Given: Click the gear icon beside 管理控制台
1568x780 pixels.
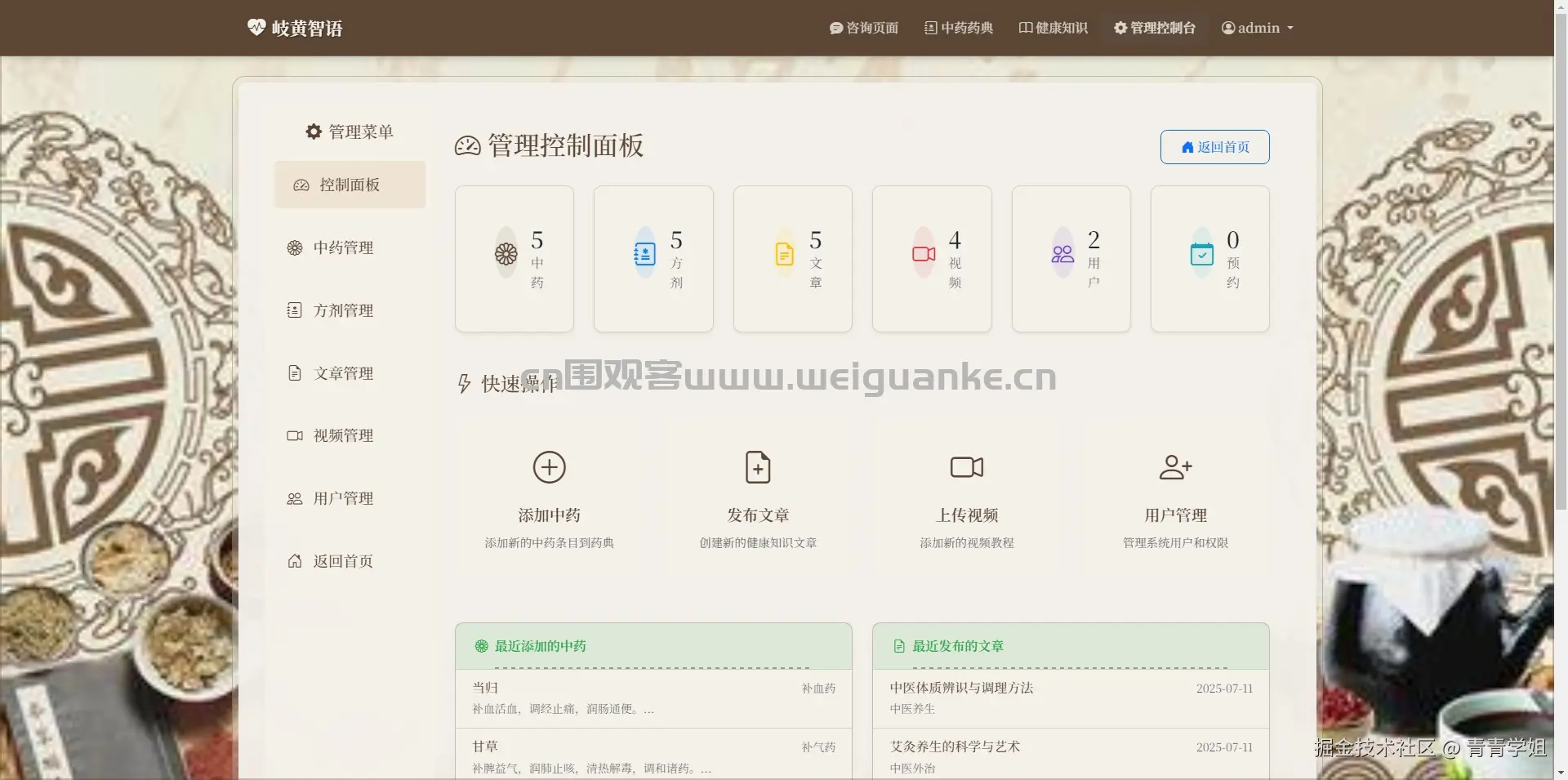Looking at the screenshot, I should click(1120, 28).
